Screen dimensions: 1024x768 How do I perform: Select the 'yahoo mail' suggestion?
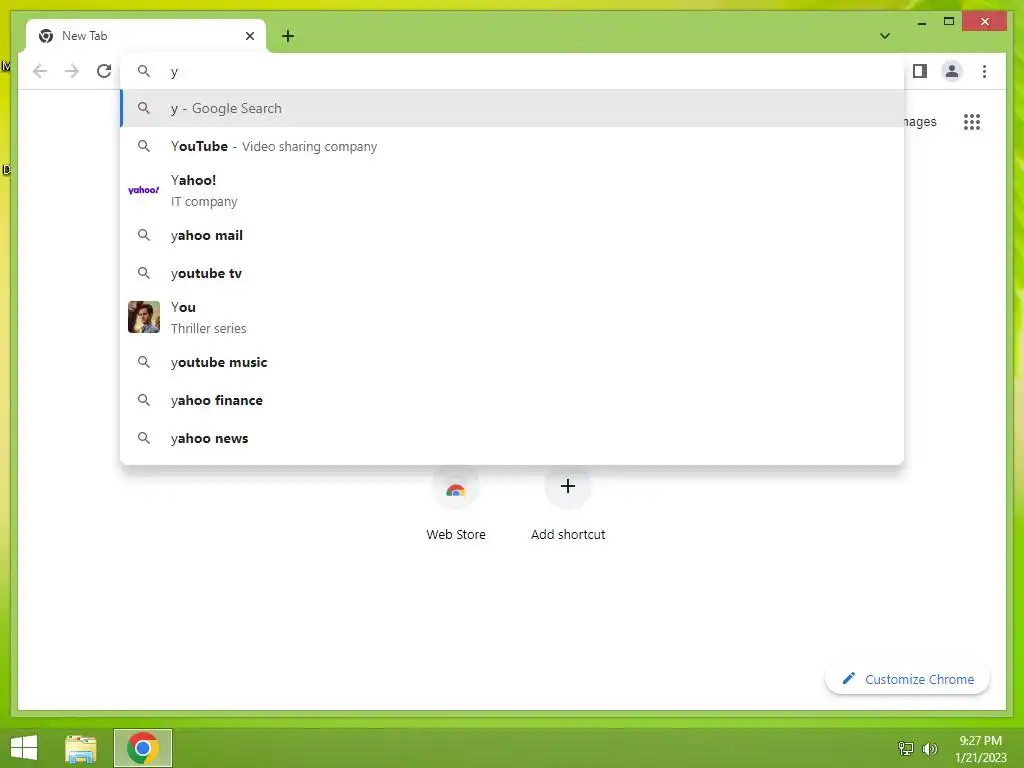point(513,235)
